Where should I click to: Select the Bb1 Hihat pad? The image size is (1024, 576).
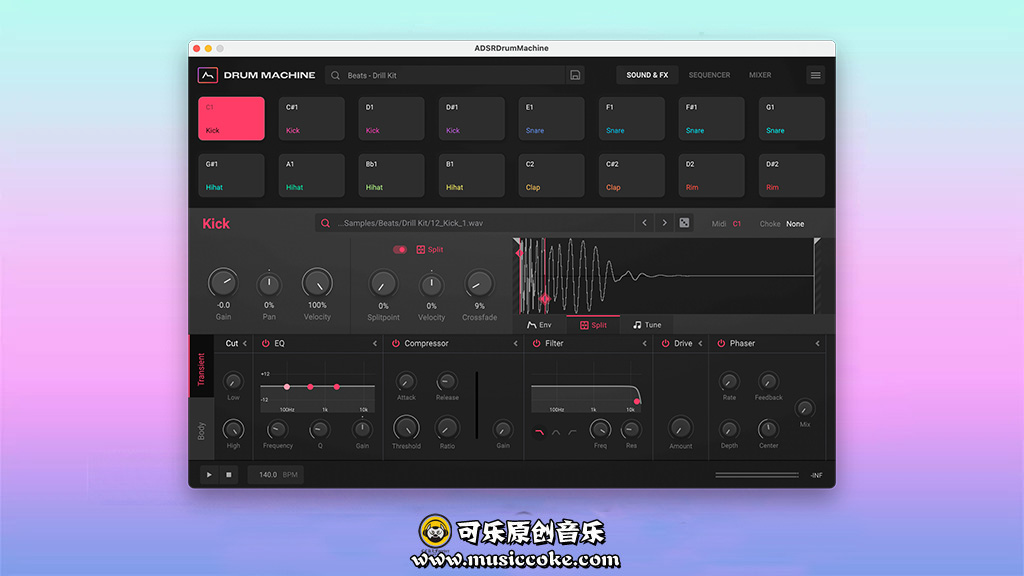pos(392,175)
